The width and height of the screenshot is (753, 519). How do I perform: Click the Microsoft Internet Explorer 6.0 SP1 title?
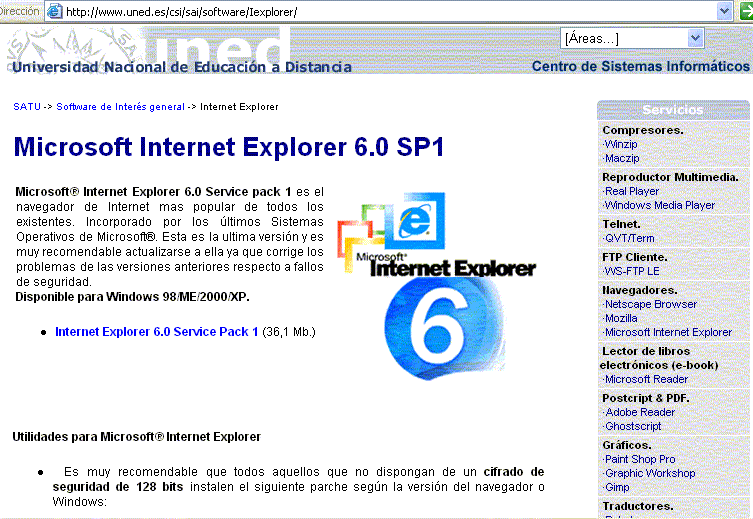pyautogui.click(x=229, y=147)
